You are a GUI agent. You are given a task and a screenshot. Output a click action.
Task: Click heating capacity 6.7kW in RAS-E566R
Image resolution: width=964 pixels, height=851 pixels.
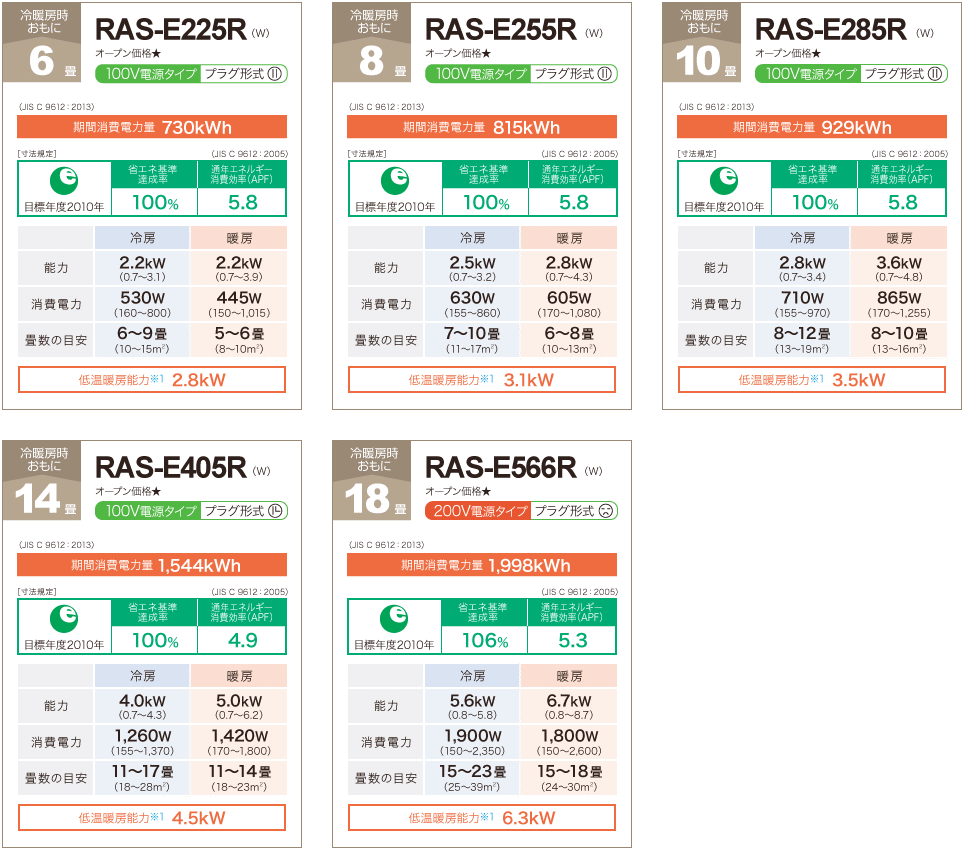click(569, 700)
